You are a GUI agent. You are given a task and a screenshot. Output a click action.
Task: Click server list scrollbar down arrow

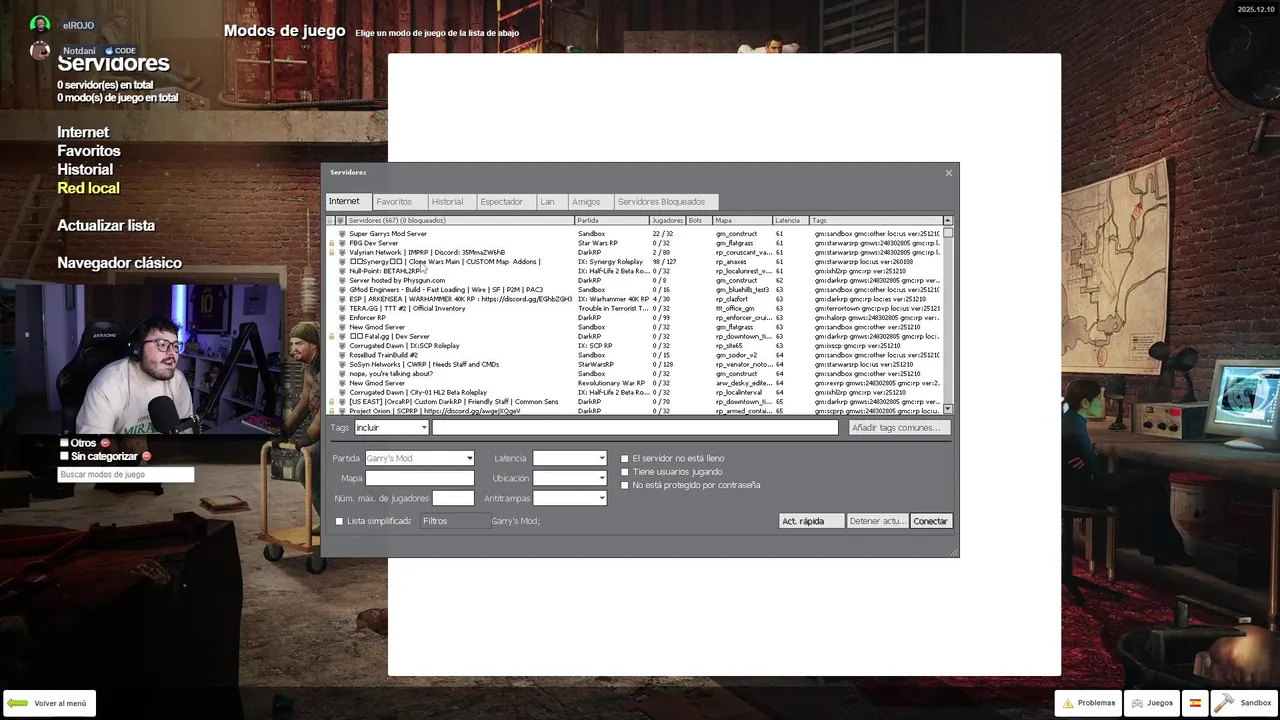948,409
